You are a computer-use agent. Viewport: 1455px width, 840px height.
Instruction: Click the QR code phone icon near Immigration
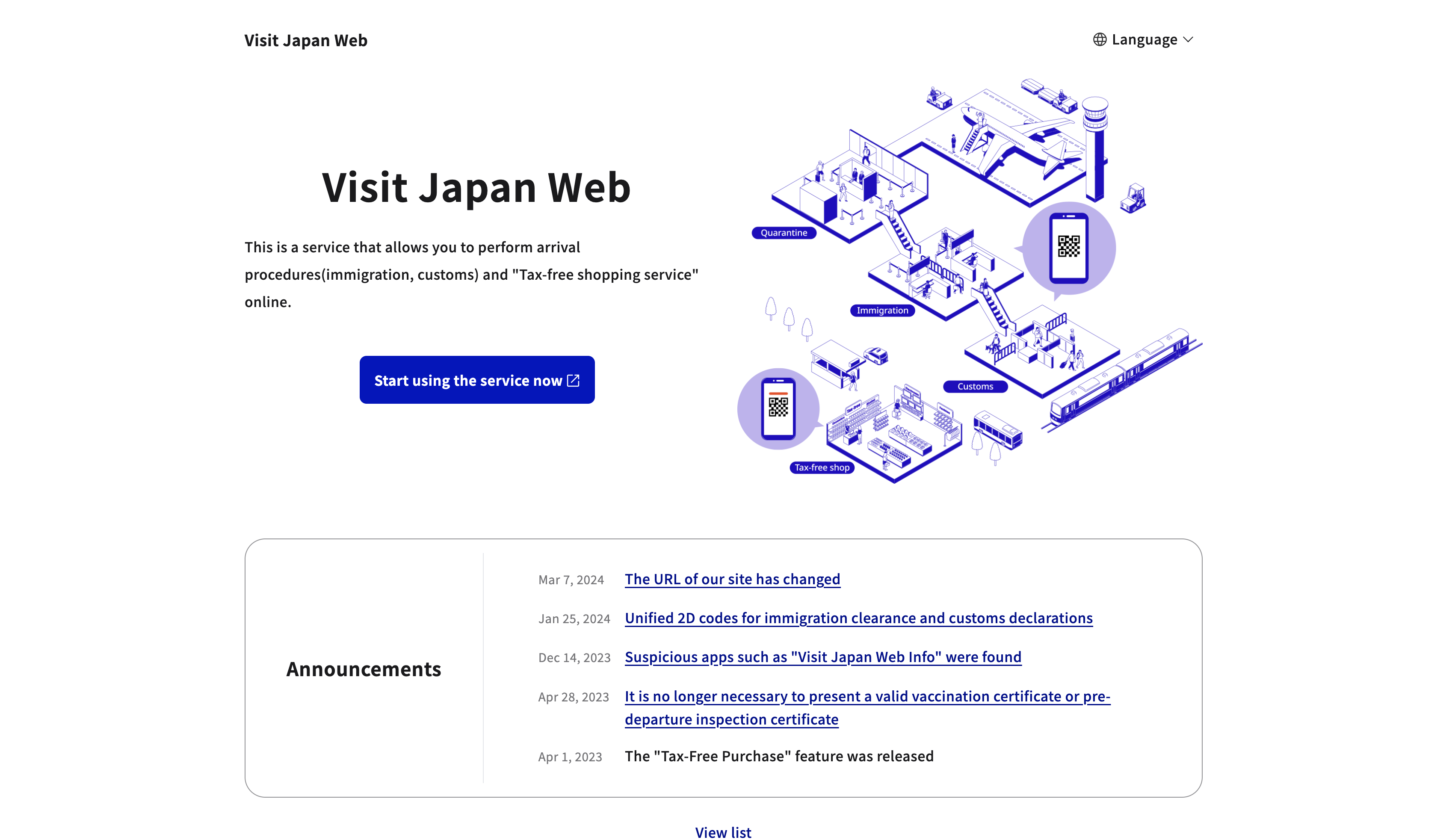[x=1068, y=248]
